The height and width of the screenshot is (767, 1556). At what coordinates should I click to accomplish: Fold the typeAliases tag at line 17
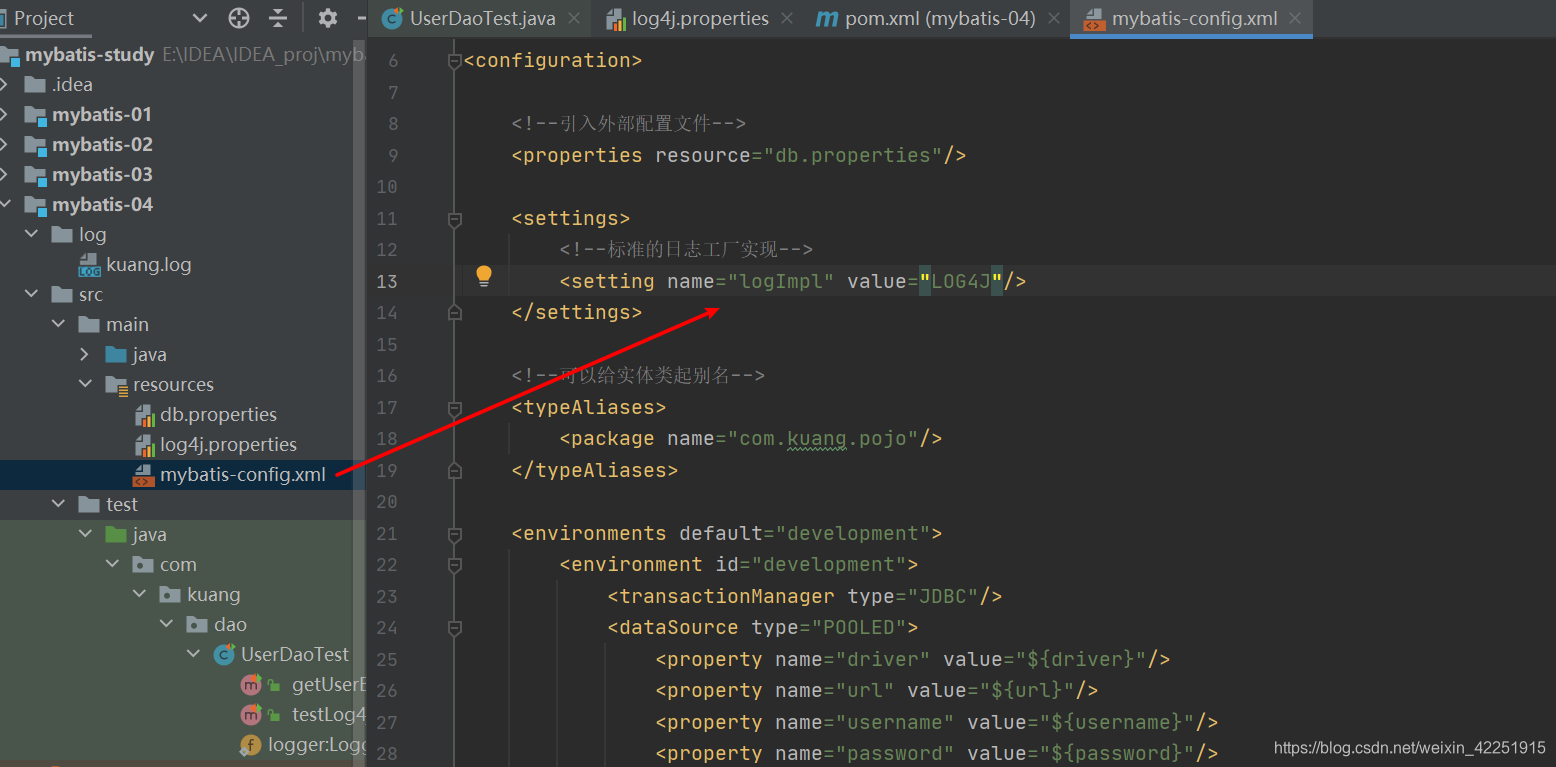pyautogui.click(x=455, y=408)
